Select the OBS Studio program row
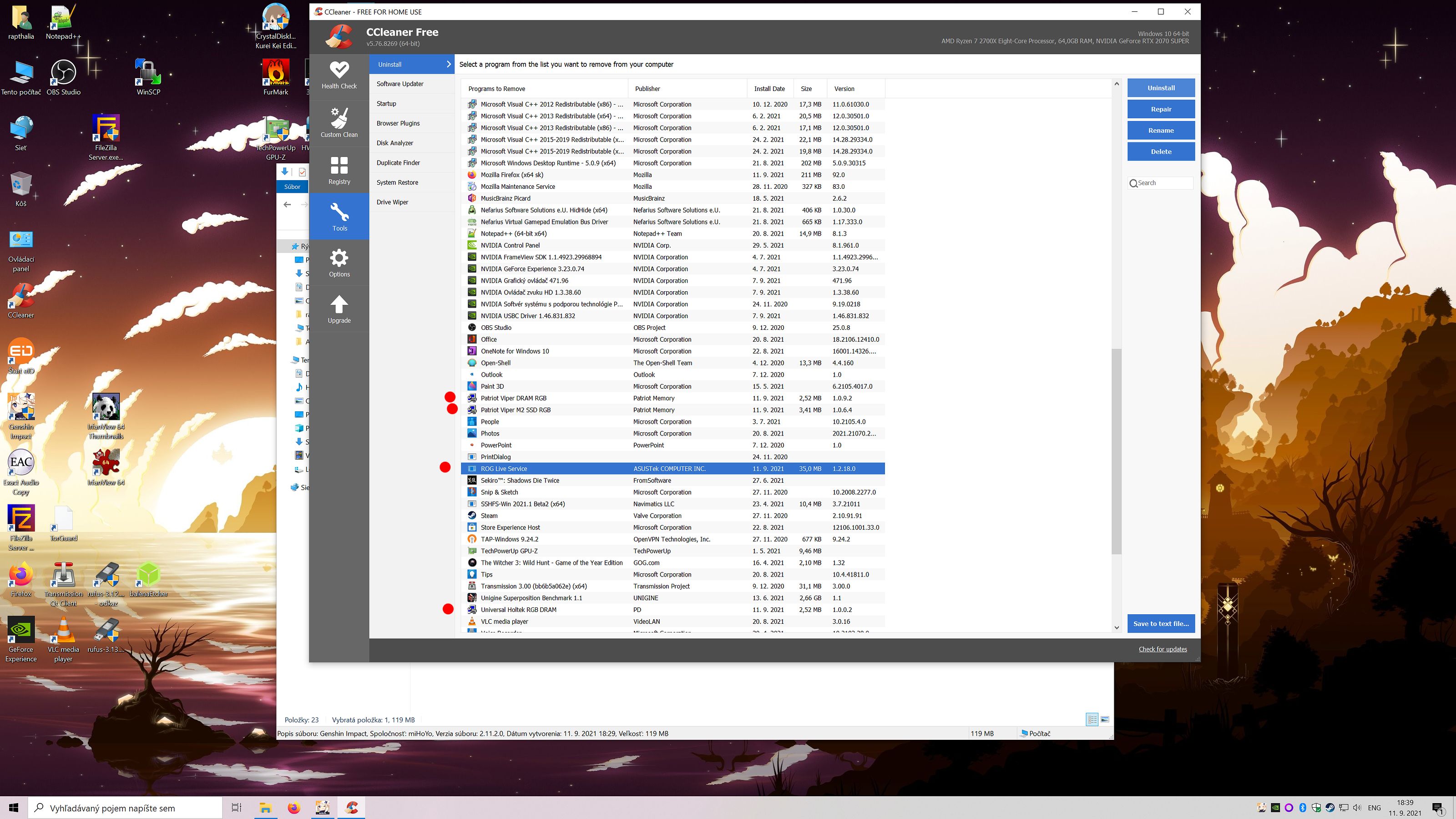This screenshot has height=819, width=1456. pyautogui.click(x=673, y=328)
